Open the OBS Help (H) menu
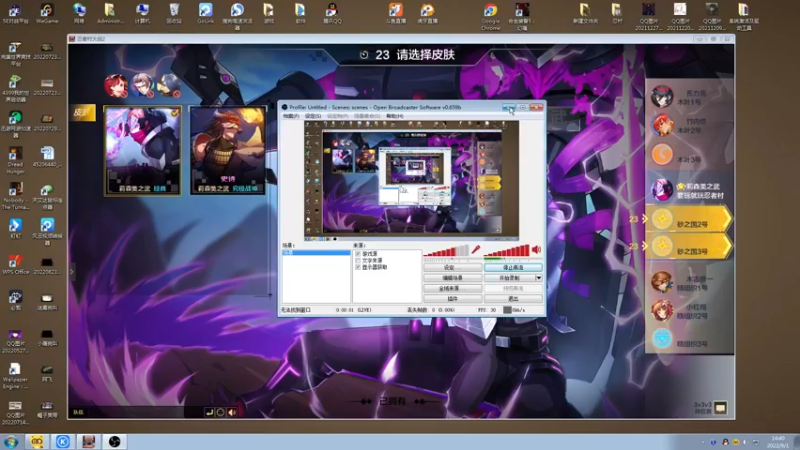This screenshot has height=450, width=800. tap(394, 116)
